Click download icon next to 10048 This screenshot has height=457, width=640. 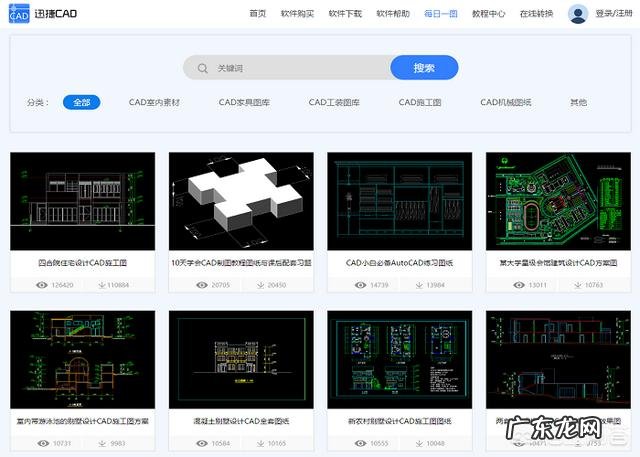coord(419,443)
